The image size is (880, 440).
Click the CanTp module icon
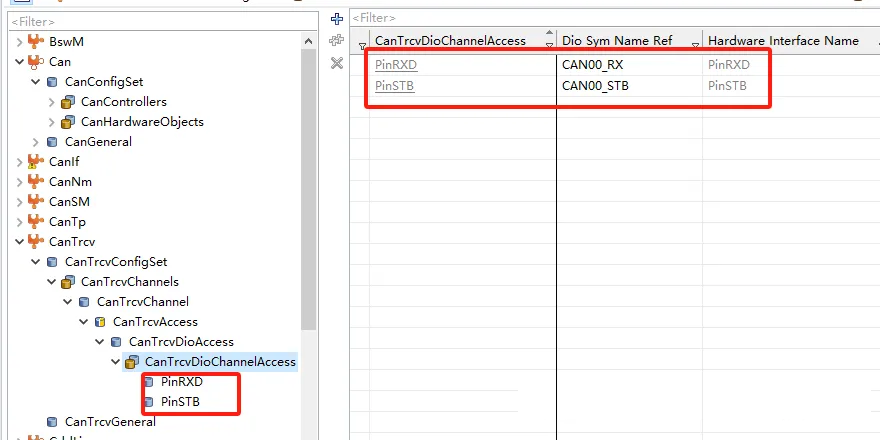(x=36, y=222)
